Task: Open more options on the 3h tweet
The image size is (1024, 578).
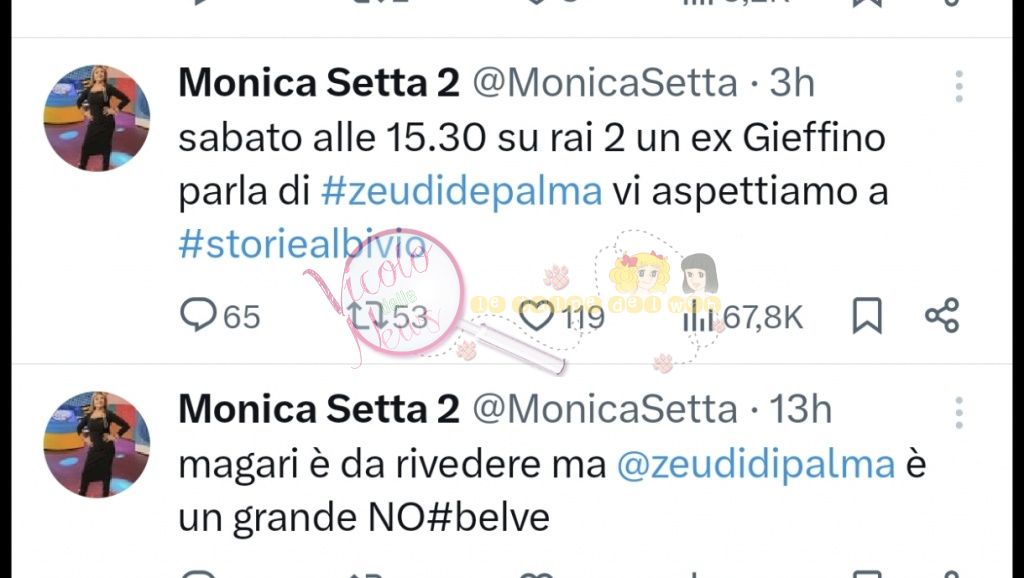Action: (958, 87)
